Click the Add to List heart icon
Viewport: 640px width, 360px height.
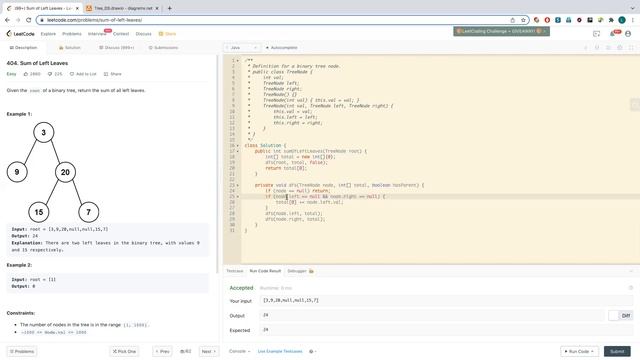pos(72,74)
